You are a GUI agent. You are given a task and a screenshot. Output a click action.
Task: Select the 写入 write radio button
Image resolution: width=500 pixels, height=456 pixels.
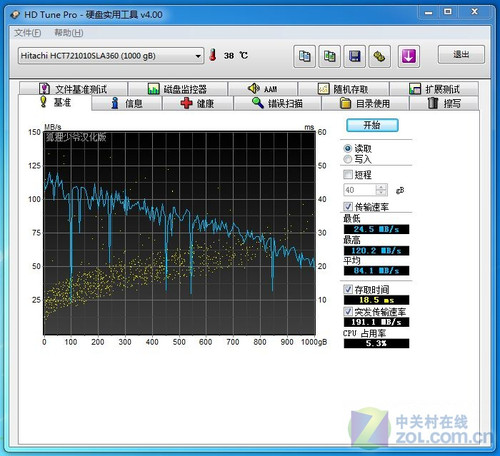click(x=348, y=159)
